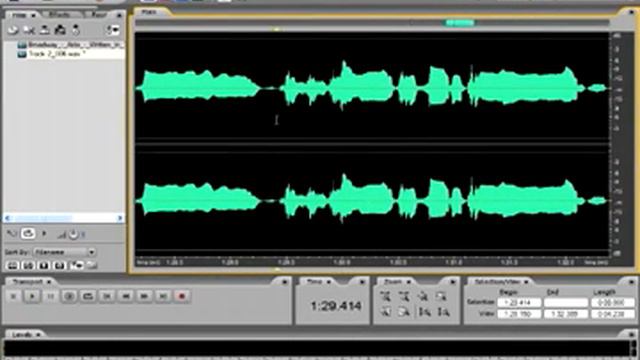Click the Zoom to Selection icon
640x360 pixels.
pos(441,296)
